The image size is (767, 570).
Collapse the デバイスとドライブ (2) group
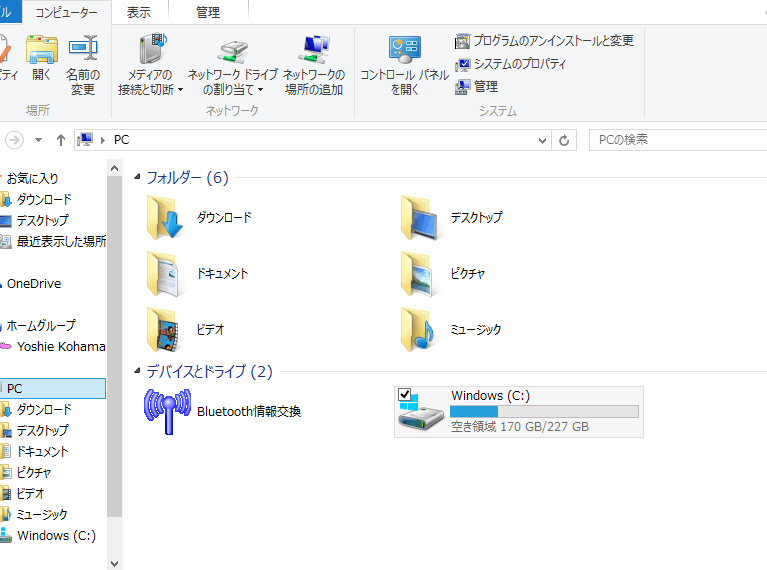pos(138,372)
